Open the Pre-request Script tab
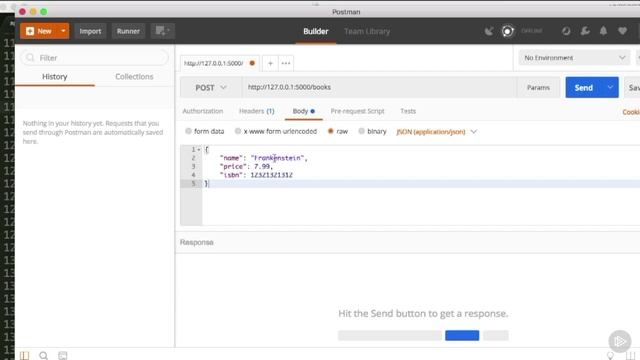 click(358, 111)
